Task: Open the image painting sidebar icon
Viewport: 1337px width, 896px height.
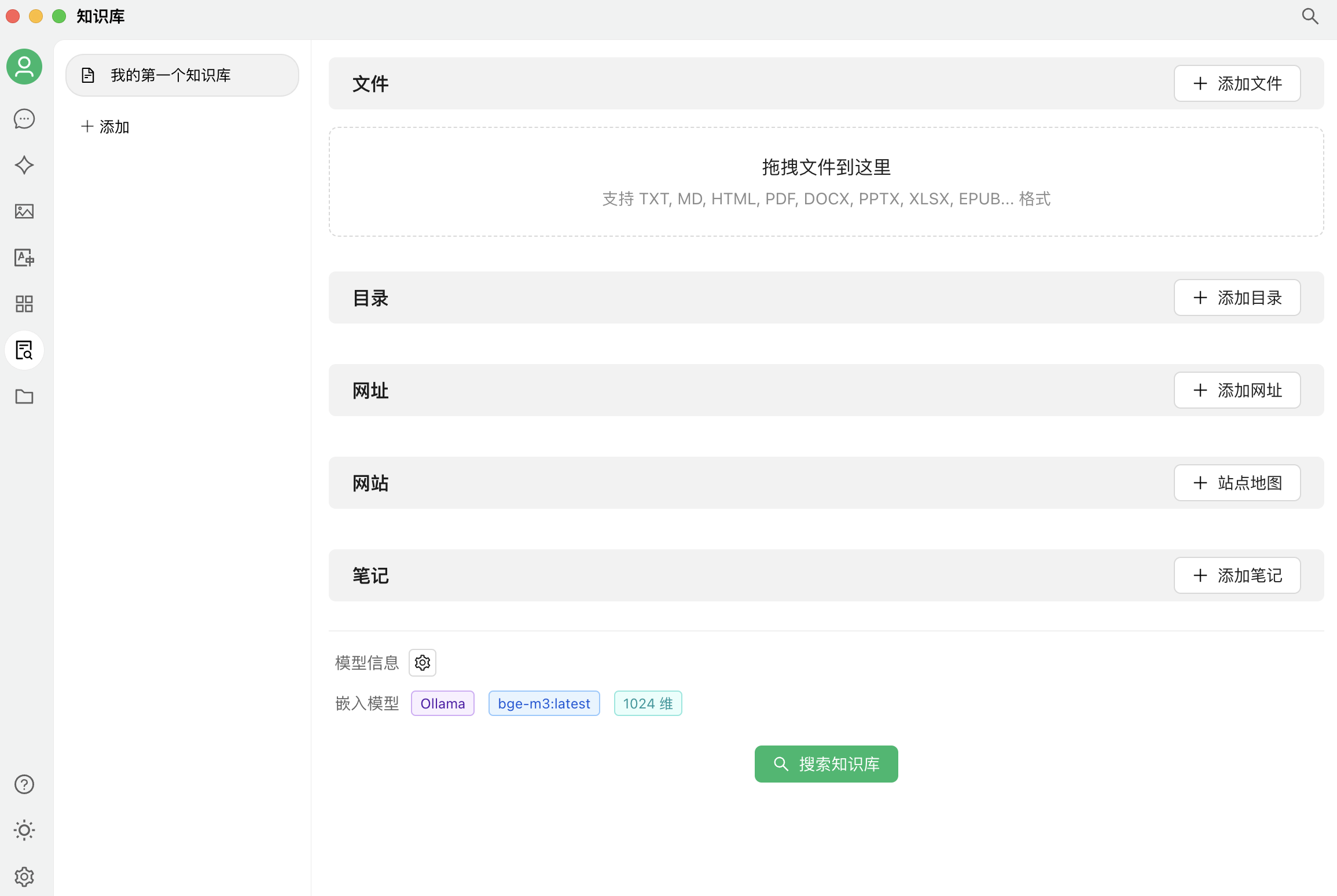Action: coord(24,212)
